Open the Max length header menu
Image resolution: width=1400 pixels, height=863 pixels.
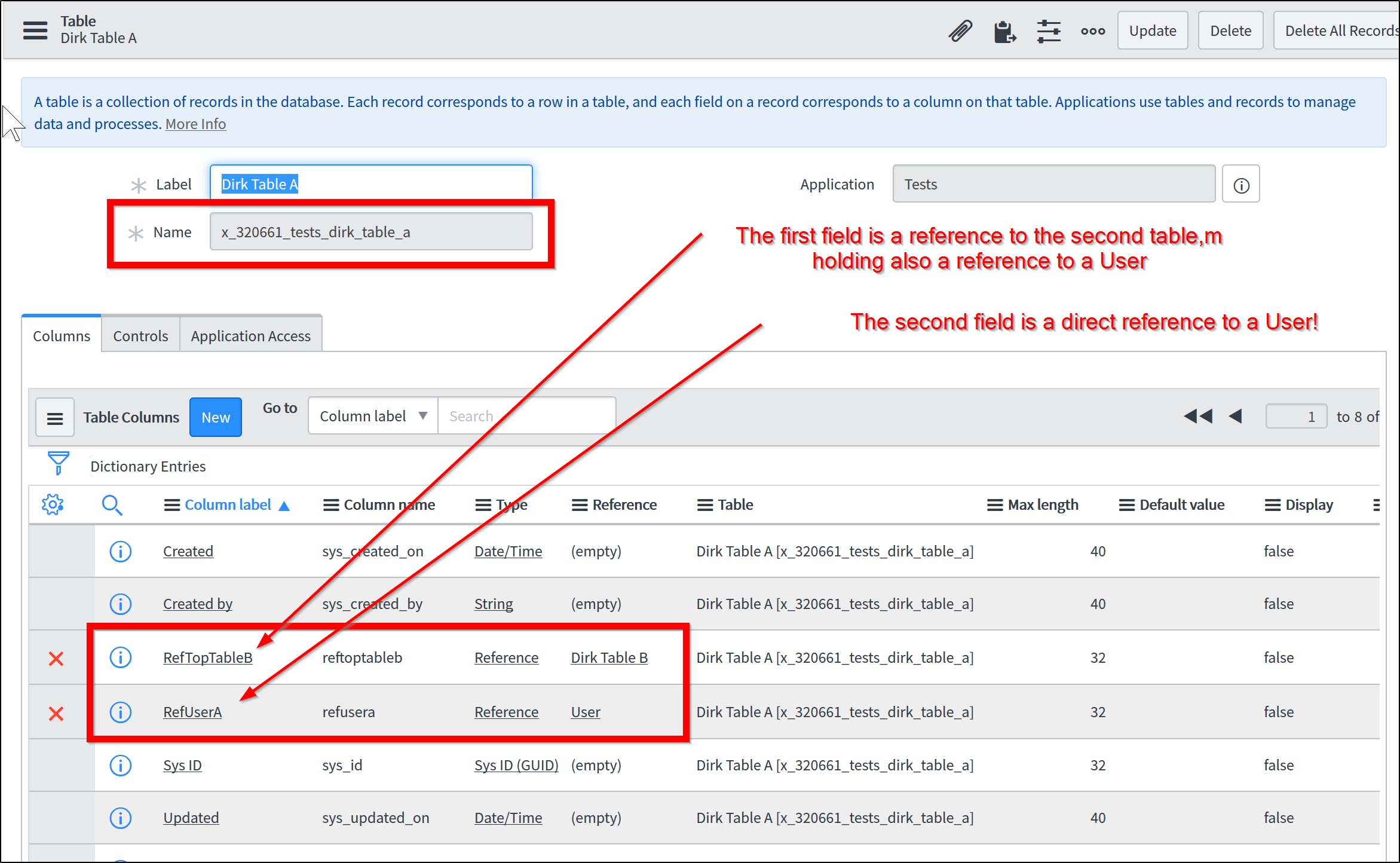(x=995, y=505)
